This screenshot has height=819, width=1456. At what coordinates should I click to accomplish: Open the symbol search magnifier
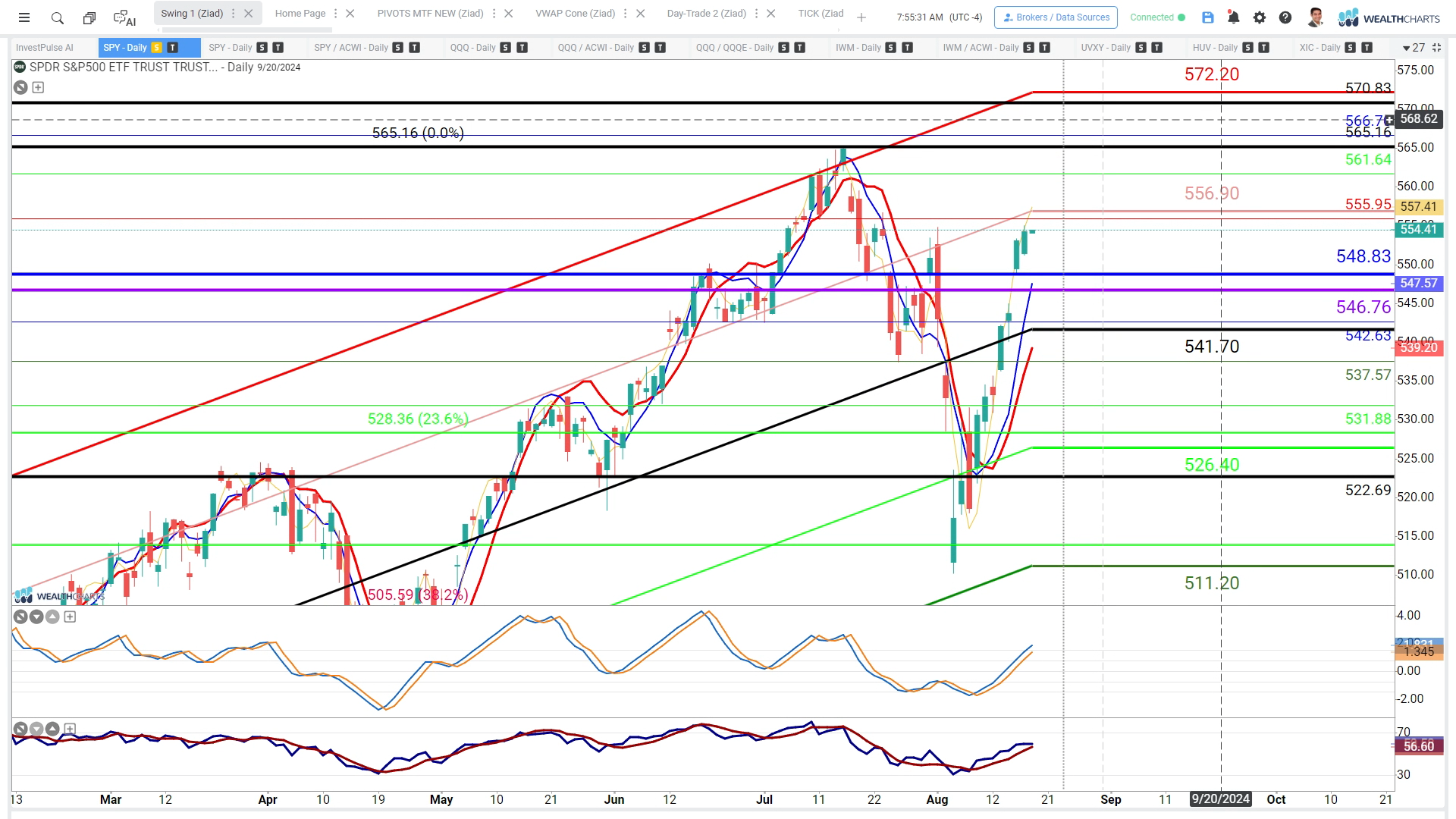pos(58,17)
